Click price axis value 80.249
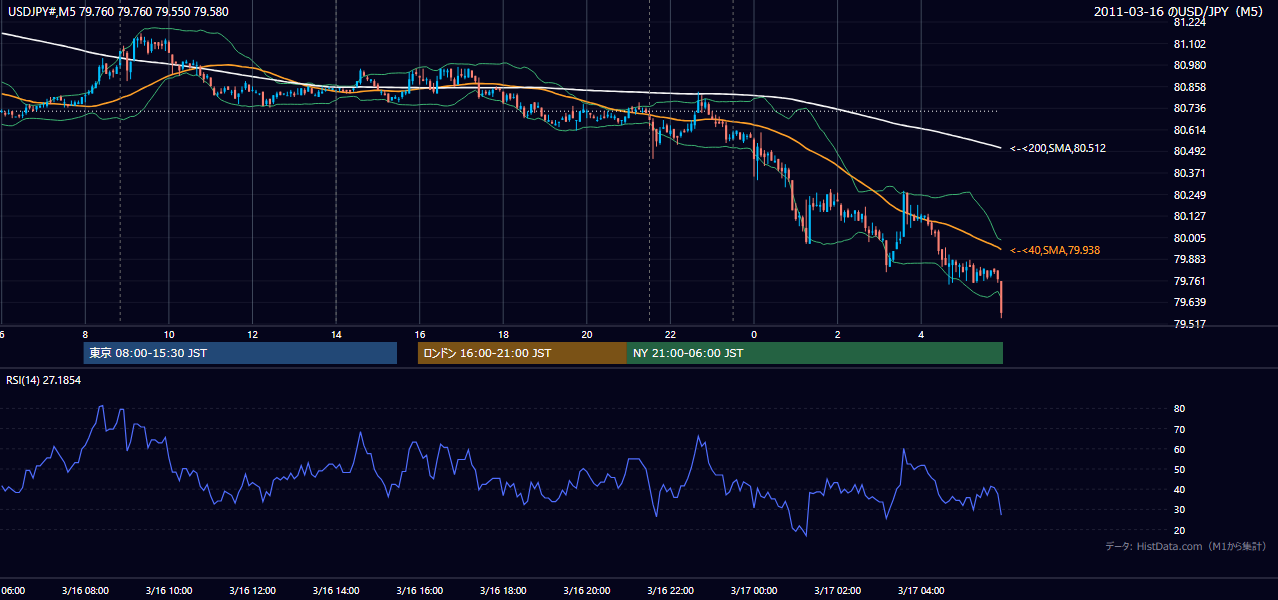 (x=1189, y=194)
